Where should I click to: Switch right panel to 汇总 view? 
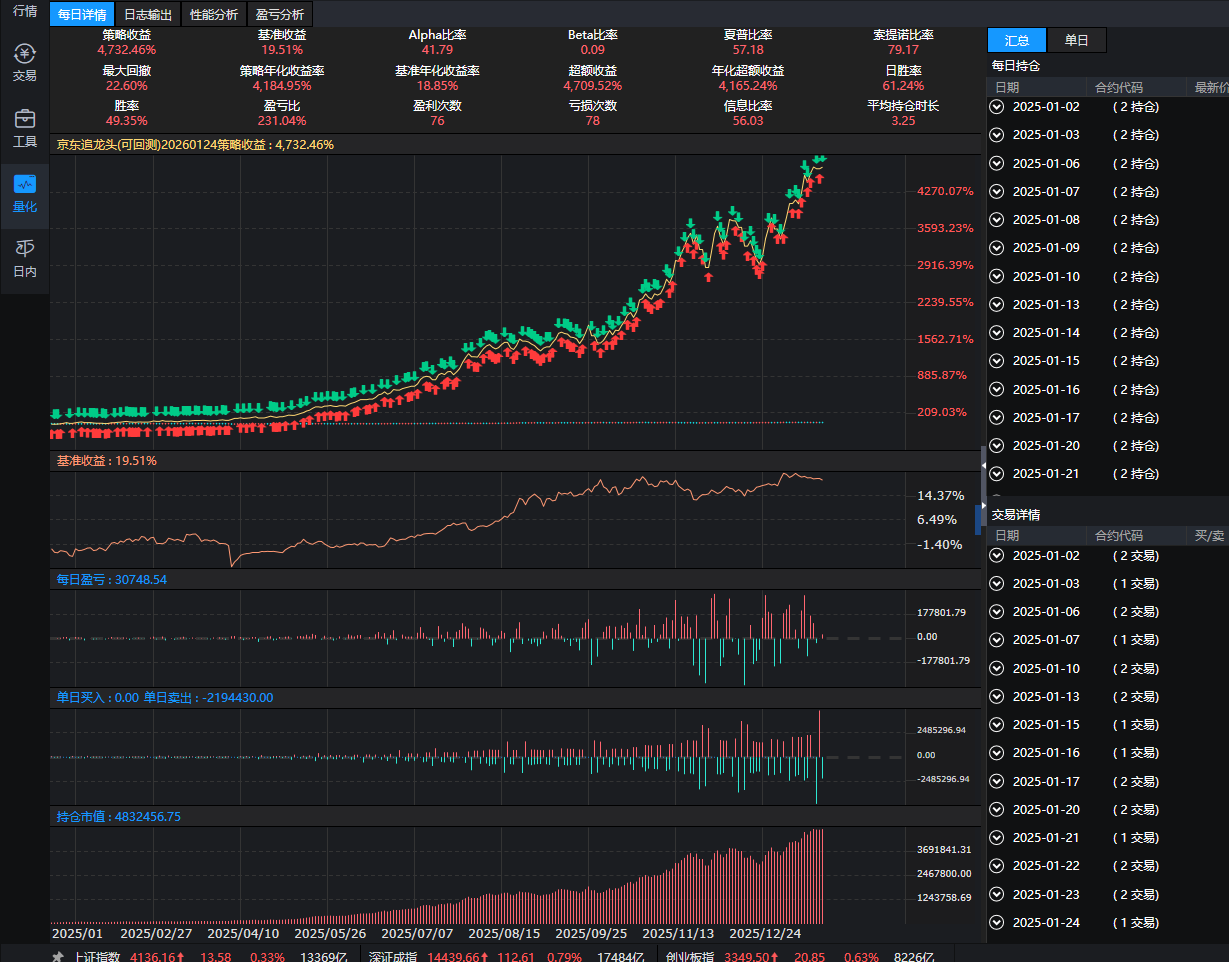click(x=1016, y=40)
